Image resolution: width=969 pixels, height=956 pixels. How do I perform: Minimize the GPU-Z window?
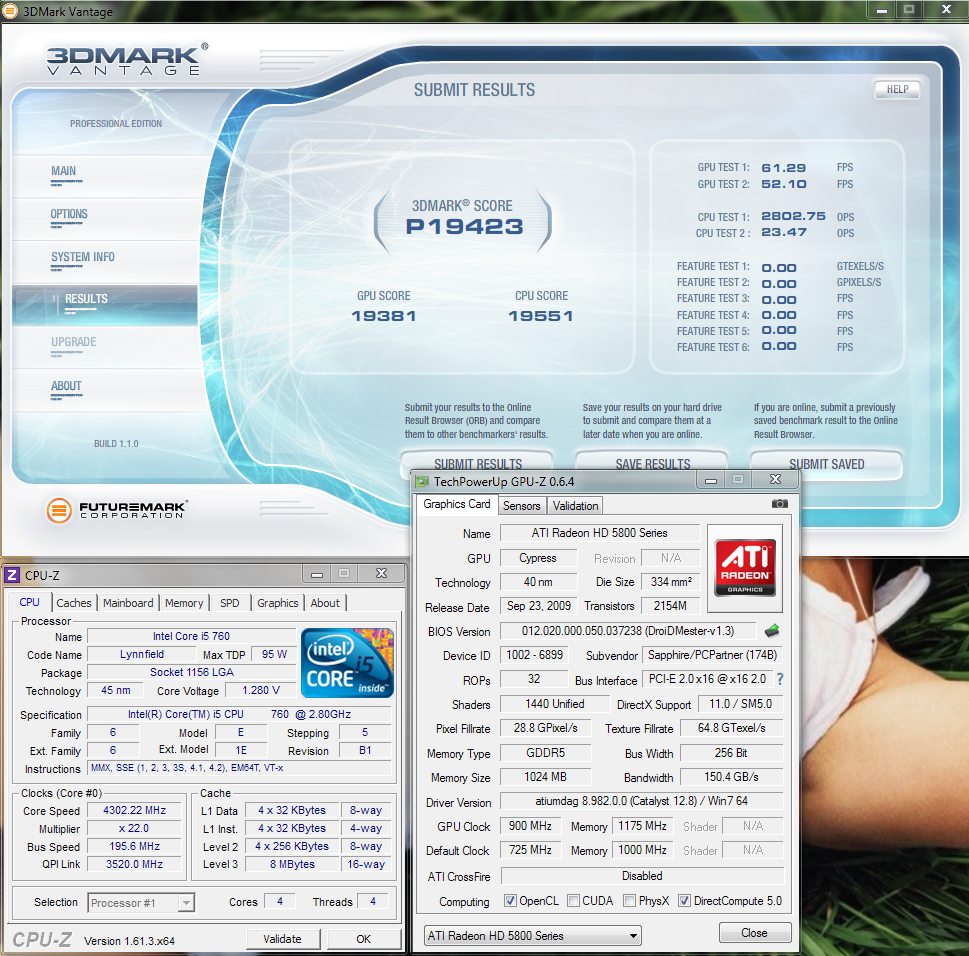point(711,480)
